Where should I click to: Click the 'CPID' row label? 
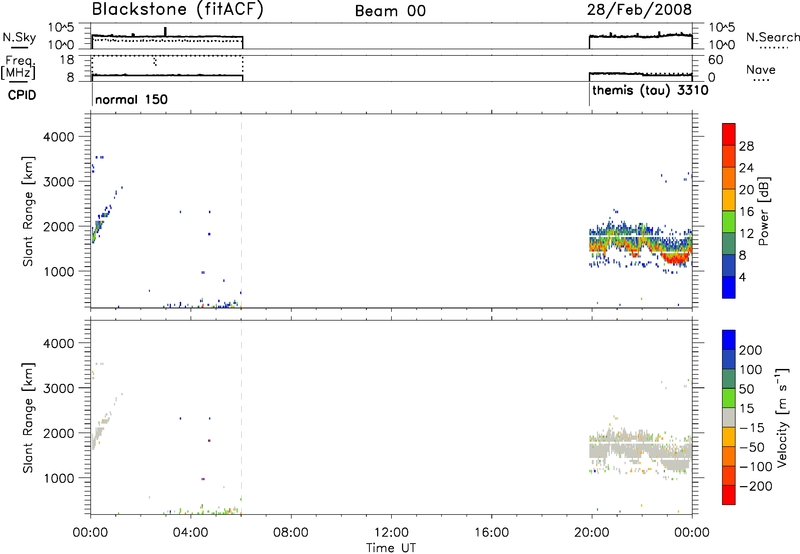22,95
